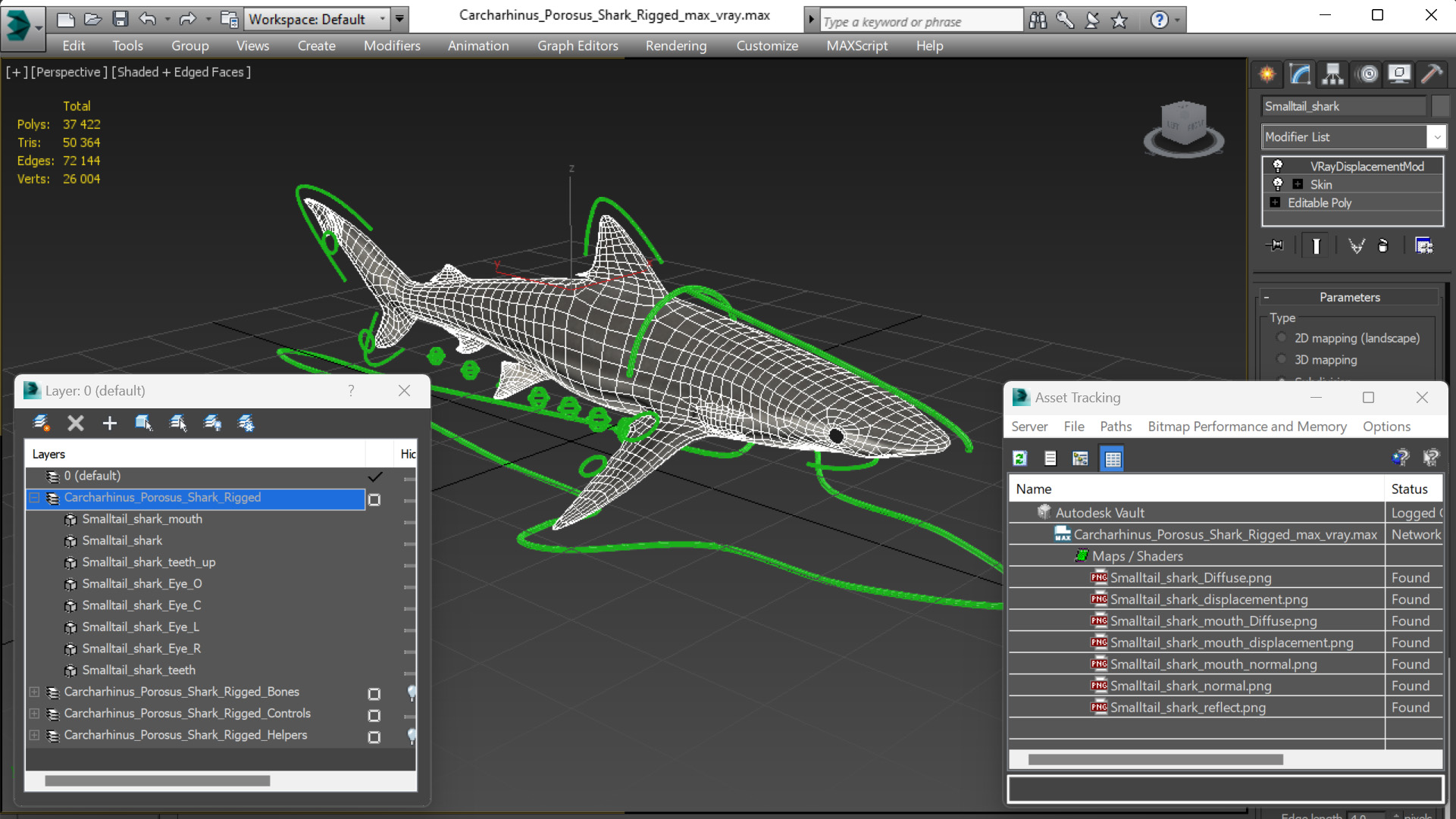The height and width of the screenshot is (819, 1456).
Task: Expand the Skin modifier sub-levels
Action: coord(1298,184)
